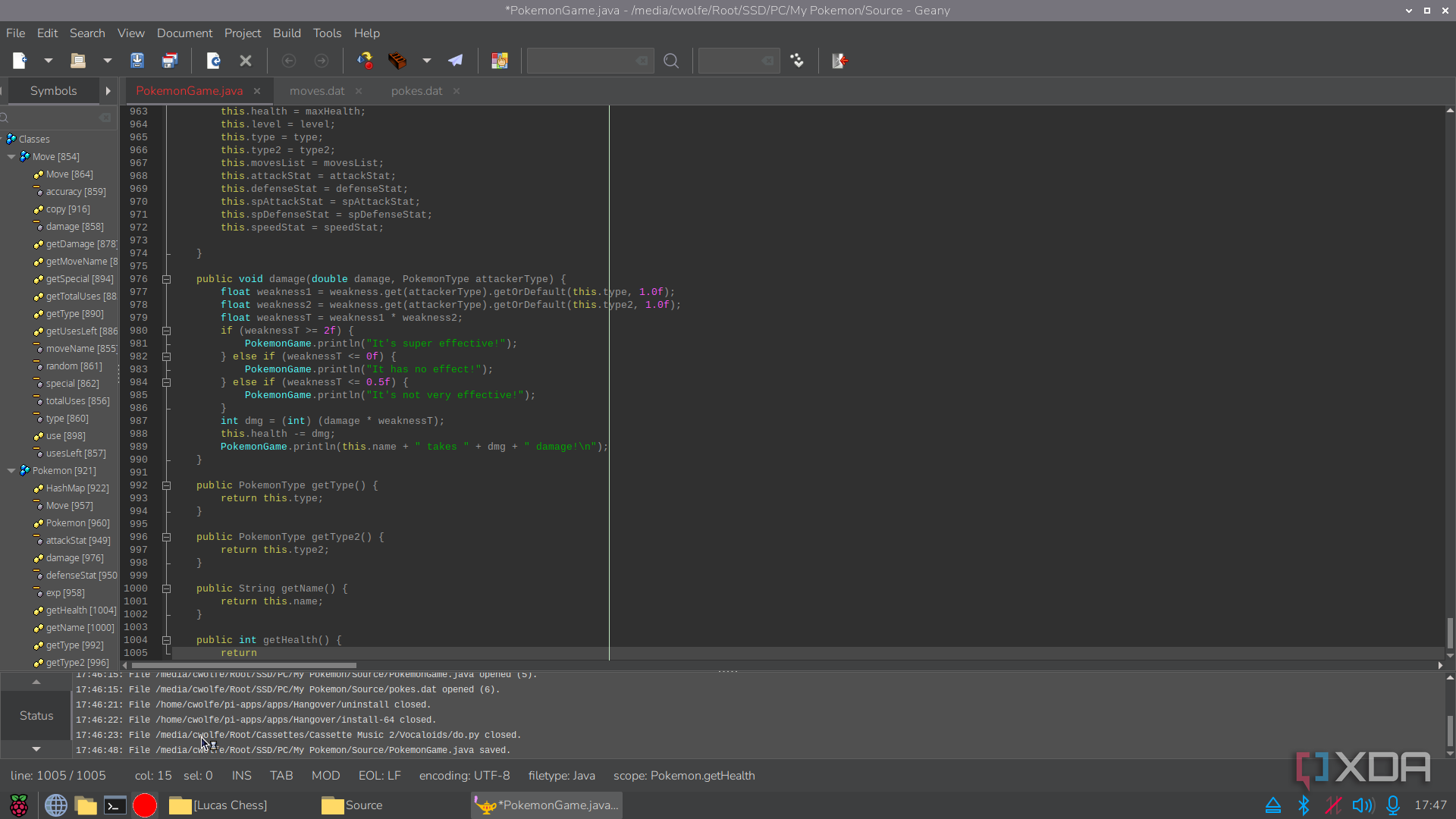Click the vertical editor scrollbar thumb
This screenshot has width=1456, height=819.
(1450, 633)
